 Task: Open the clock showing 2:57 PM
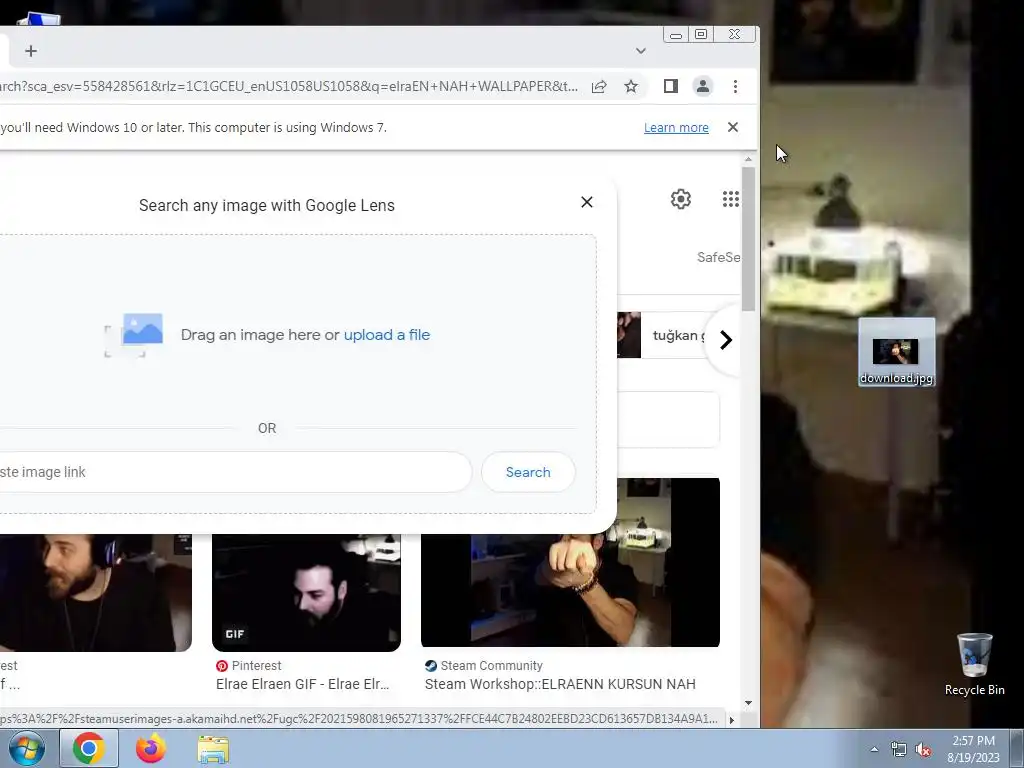tap(973, 749)
